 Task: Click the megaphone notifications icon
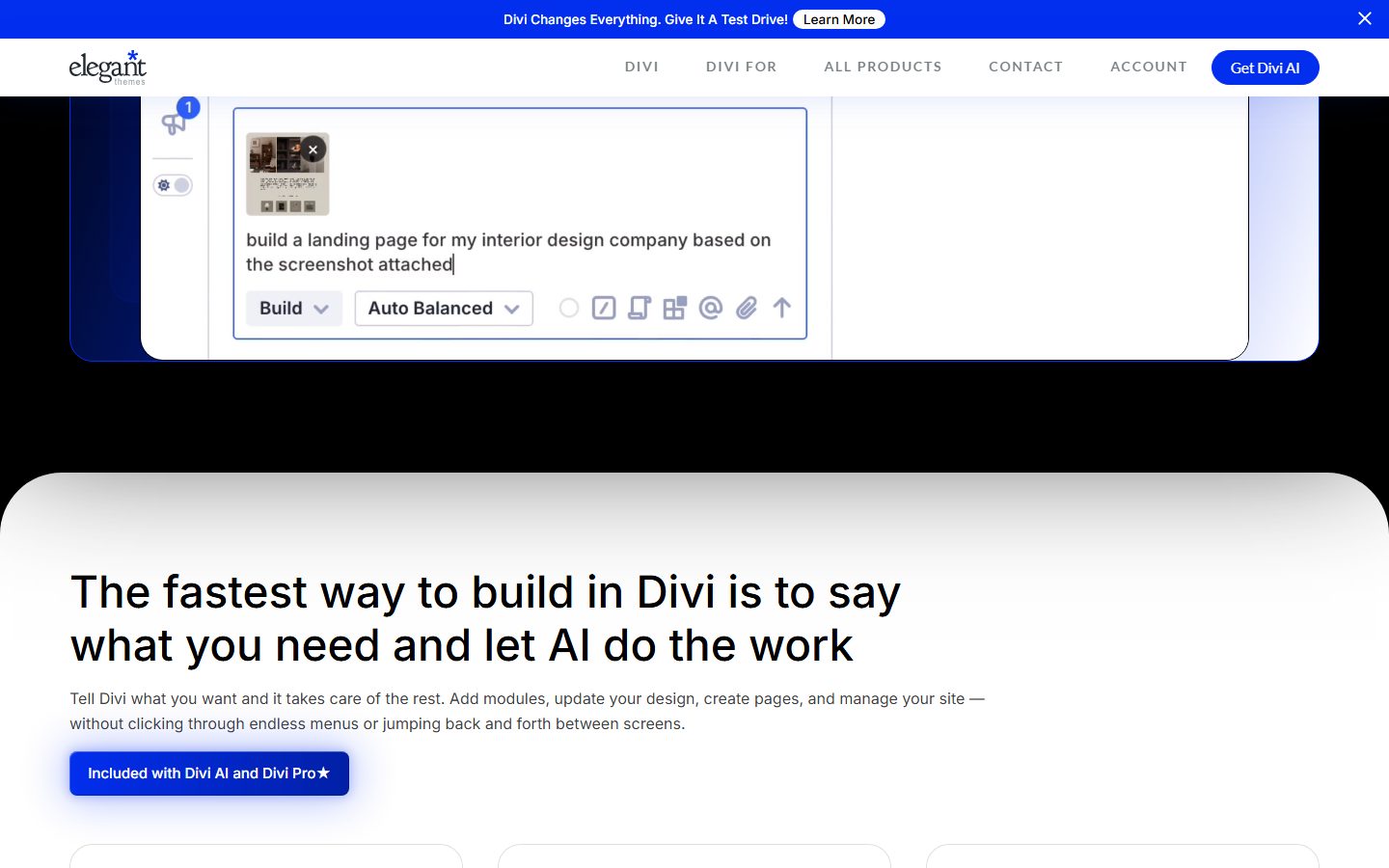coord(175,122)
